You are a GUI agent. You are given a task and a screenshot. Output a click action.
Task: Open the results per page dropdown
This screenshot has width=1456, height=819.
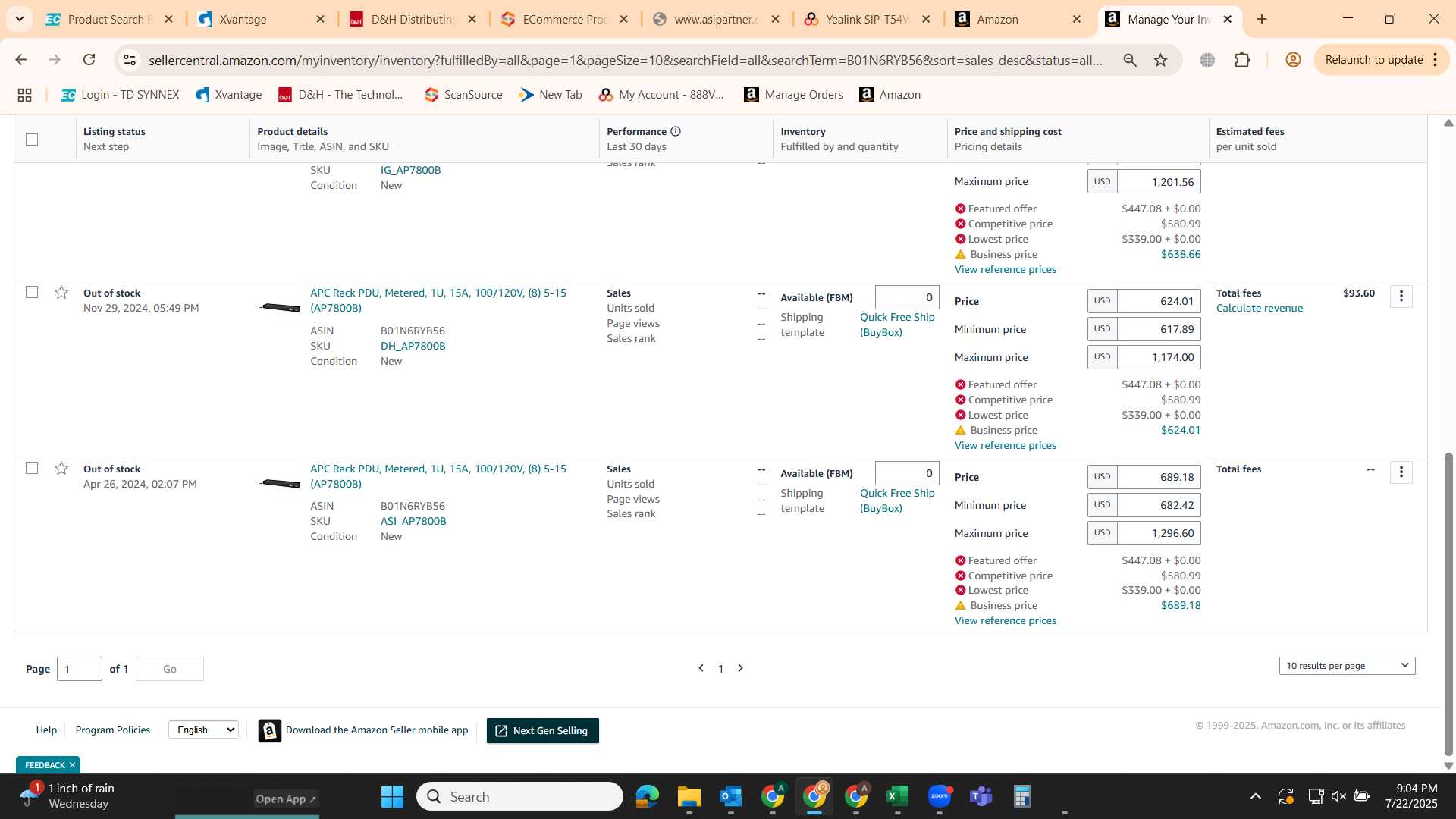pos(1347,666)
